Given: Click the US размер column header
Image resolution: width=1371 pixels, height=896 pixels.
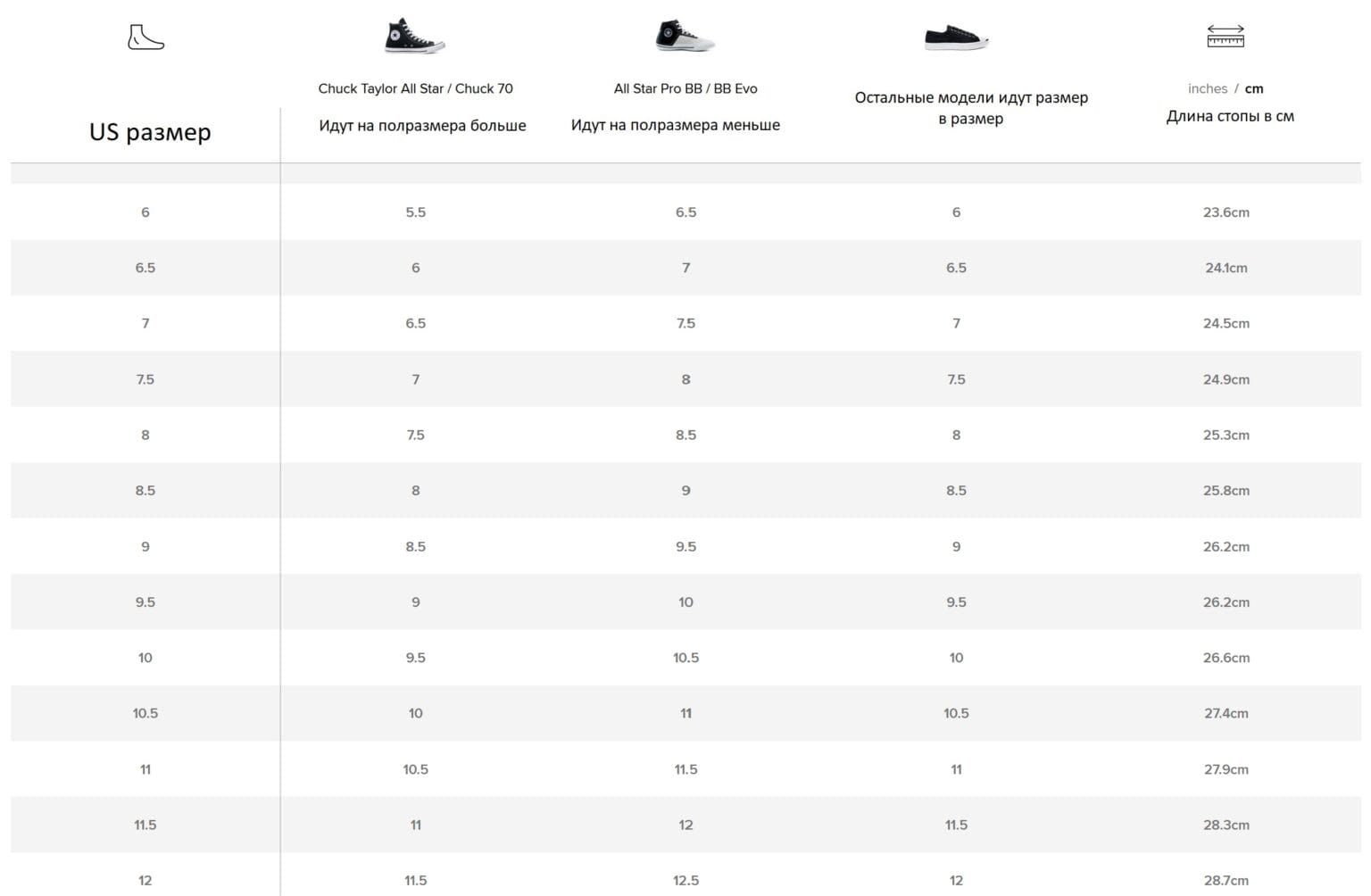Looking at the screenshot, I should [150, 132].
